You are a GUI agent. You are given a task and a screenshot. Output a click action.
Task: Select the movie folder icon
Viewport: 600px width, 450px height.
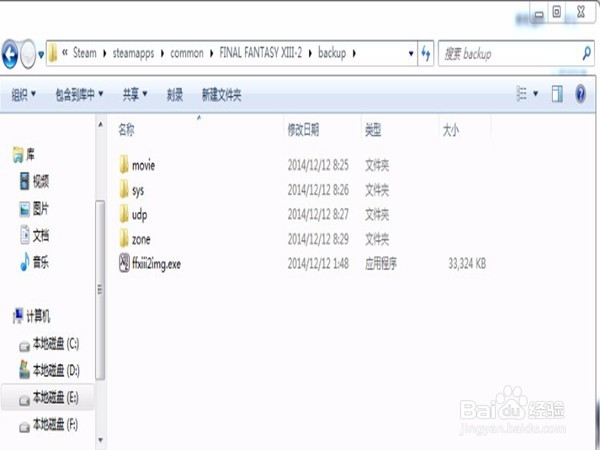pyautogui.click(x=124, y=165)
